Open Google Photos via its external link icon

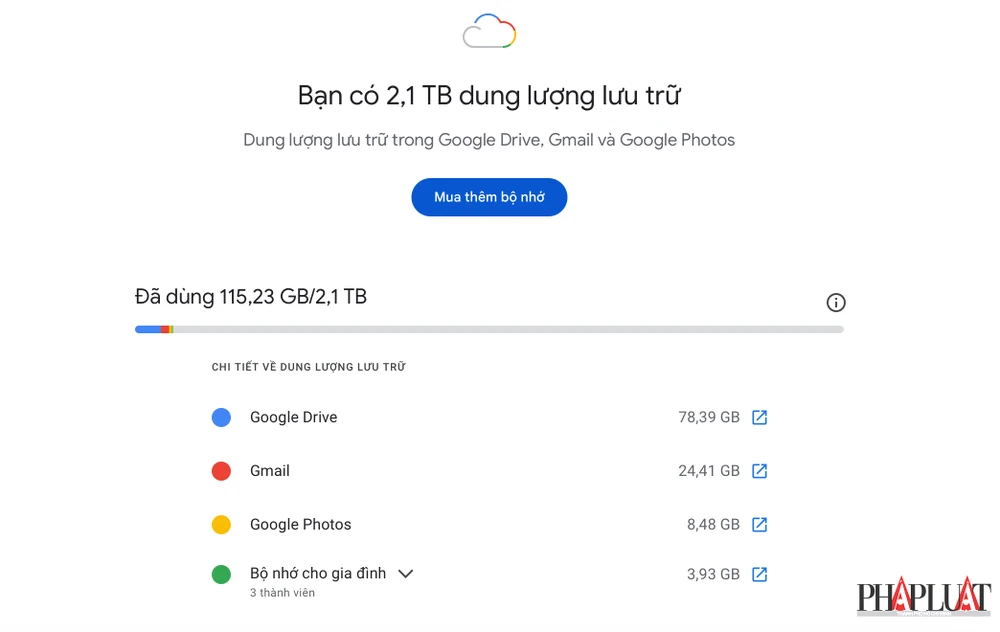(x=759, y=524)
